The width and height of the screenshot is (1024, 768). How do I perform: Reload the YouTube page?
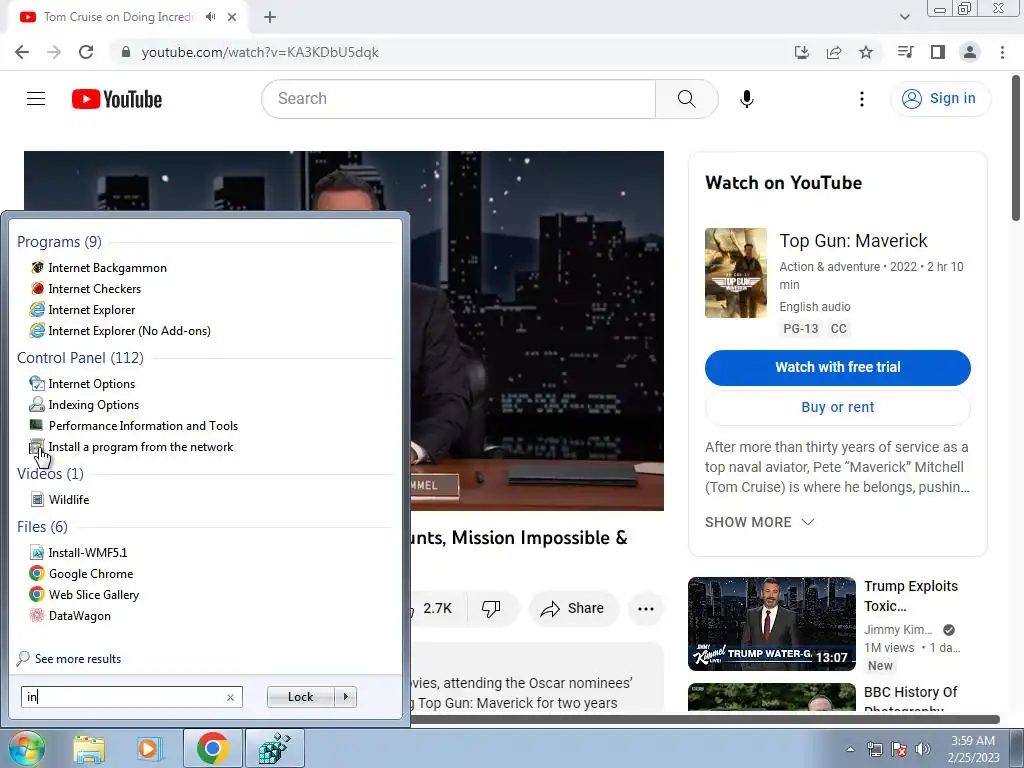tap(86, 52)
